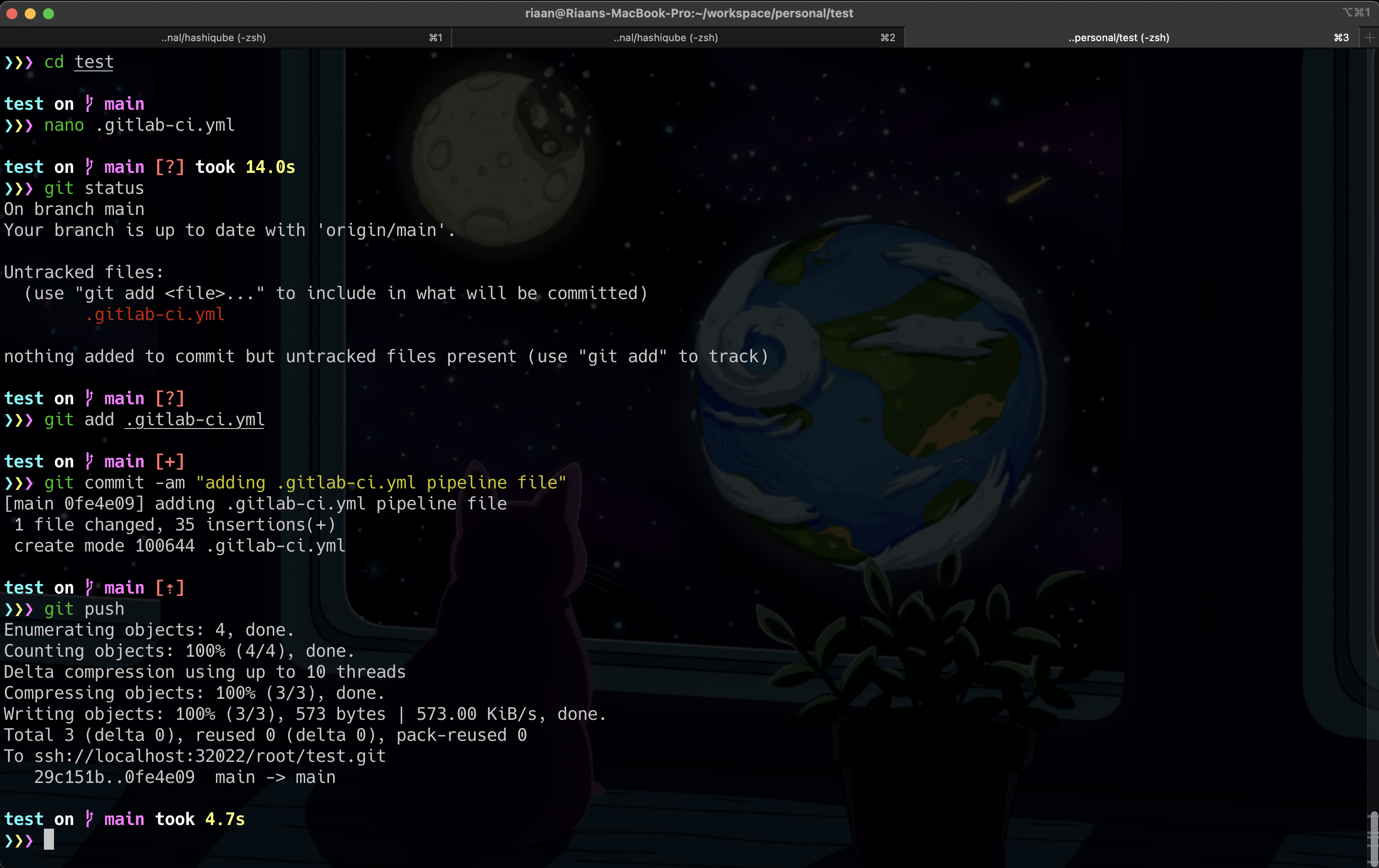Click 'Delta compression using up to 10 threads'
Image resolution: width=1379 pixels, height=868 pixels.
click(x=205, y=672)
